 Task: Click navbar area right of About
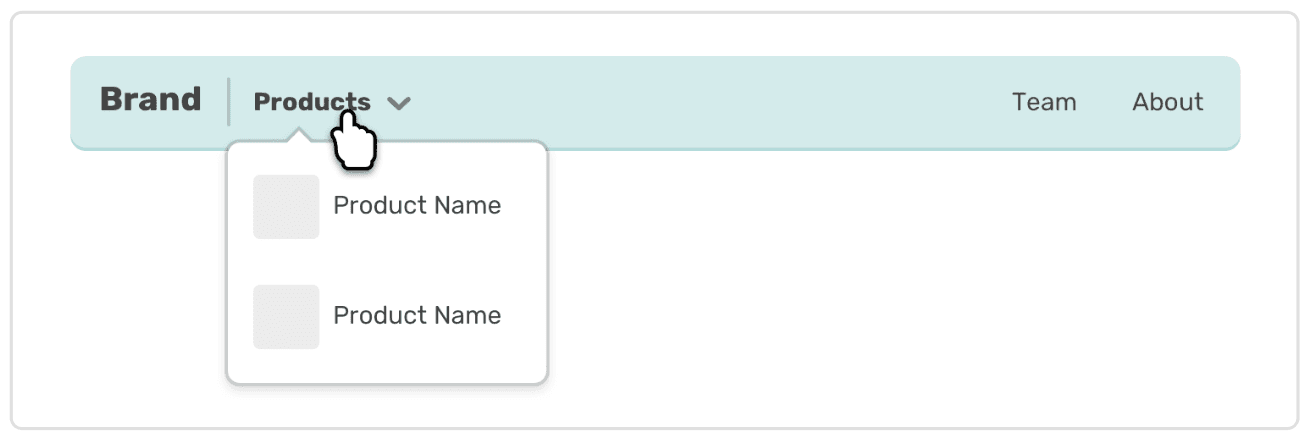[x=1223, y=102]
